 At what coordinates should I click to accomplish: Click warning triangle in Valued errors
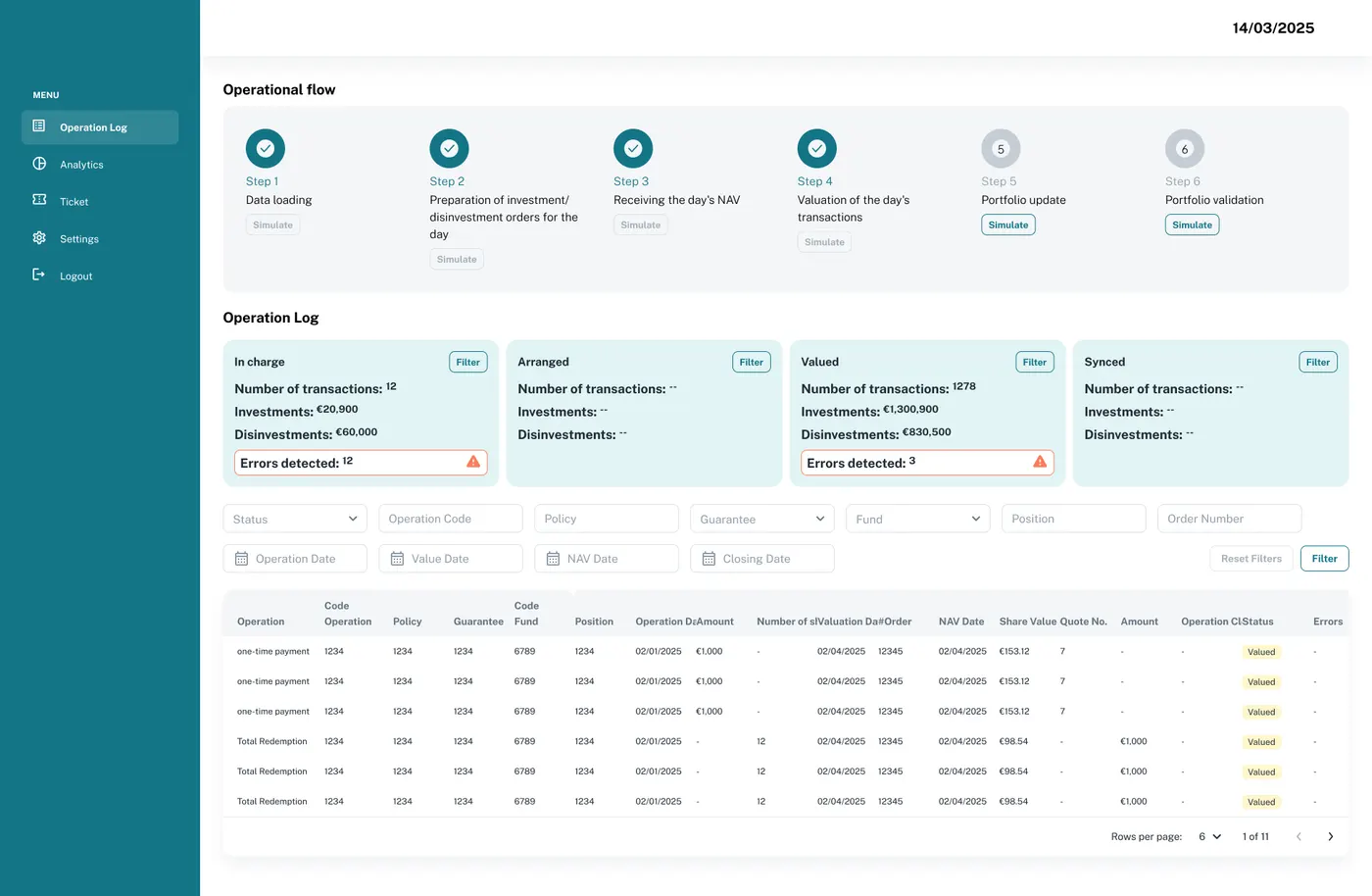coord(1040,462)
